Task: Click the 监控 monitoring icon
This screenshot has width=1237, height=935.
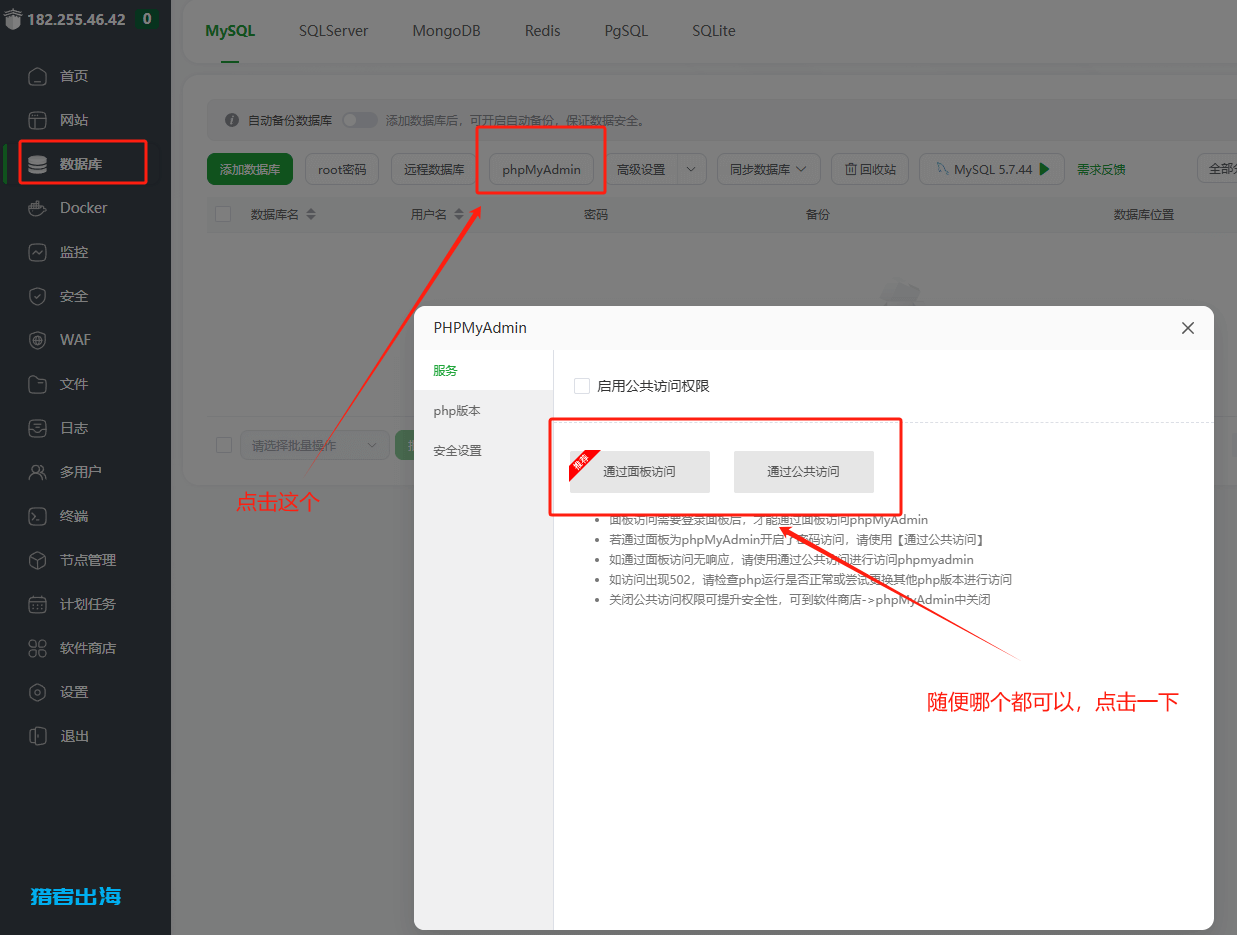Action: click(37, 252)
